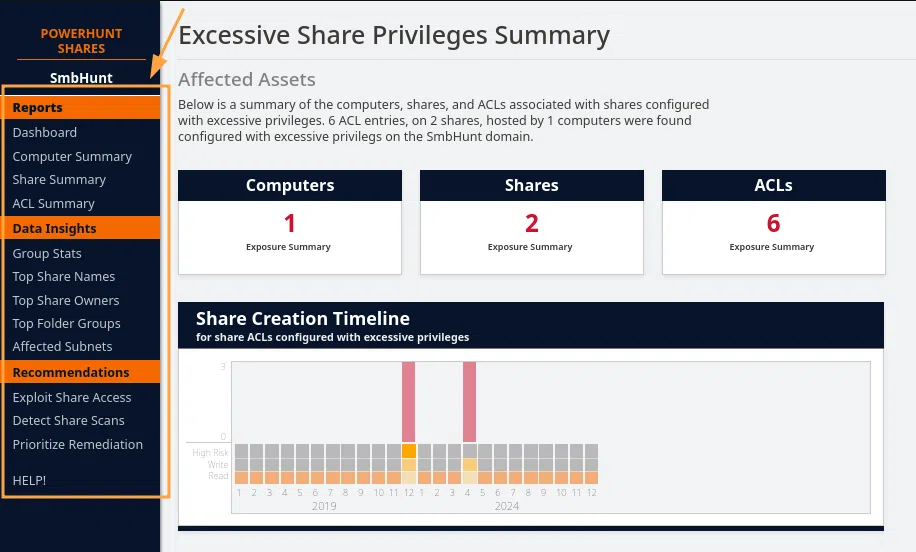Open Top Share Names page
916x552 pixels.
[64, 277]
